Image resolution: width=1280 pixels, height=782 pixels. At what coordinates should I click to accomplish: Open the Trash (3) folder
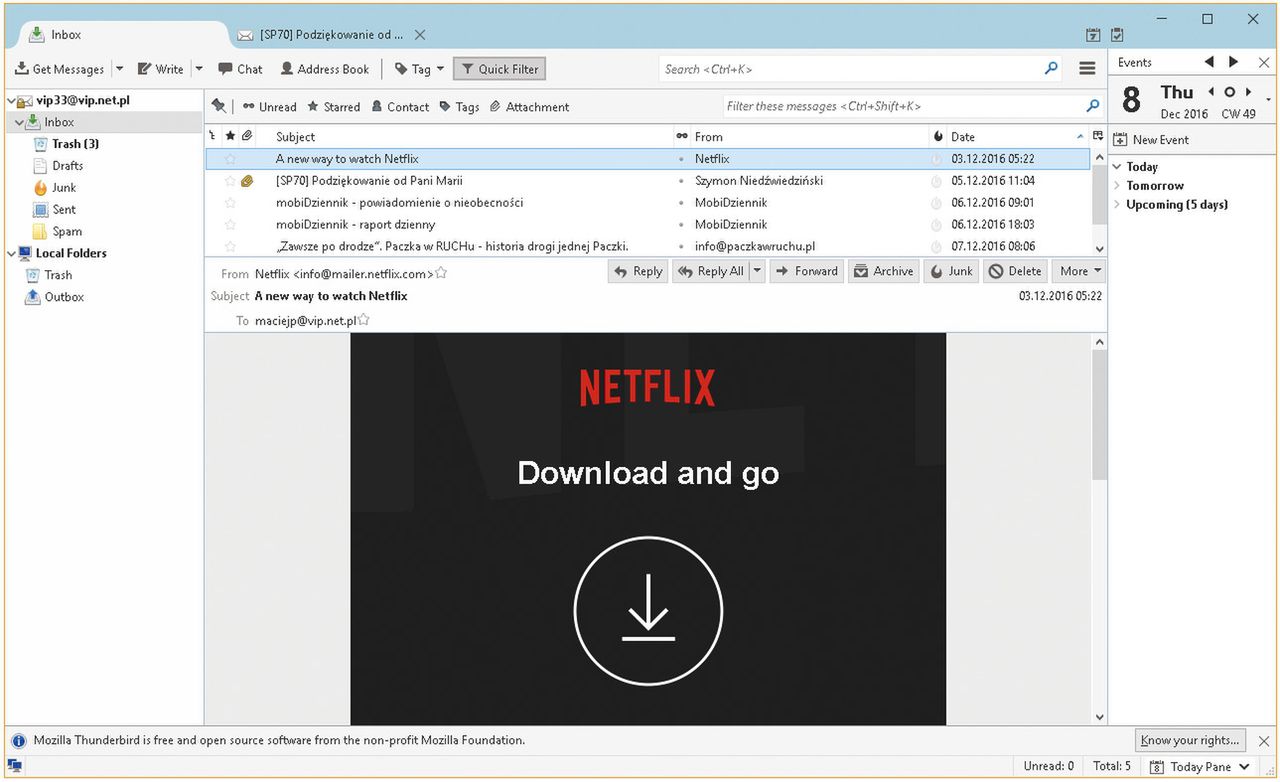(x=75, y=144)
